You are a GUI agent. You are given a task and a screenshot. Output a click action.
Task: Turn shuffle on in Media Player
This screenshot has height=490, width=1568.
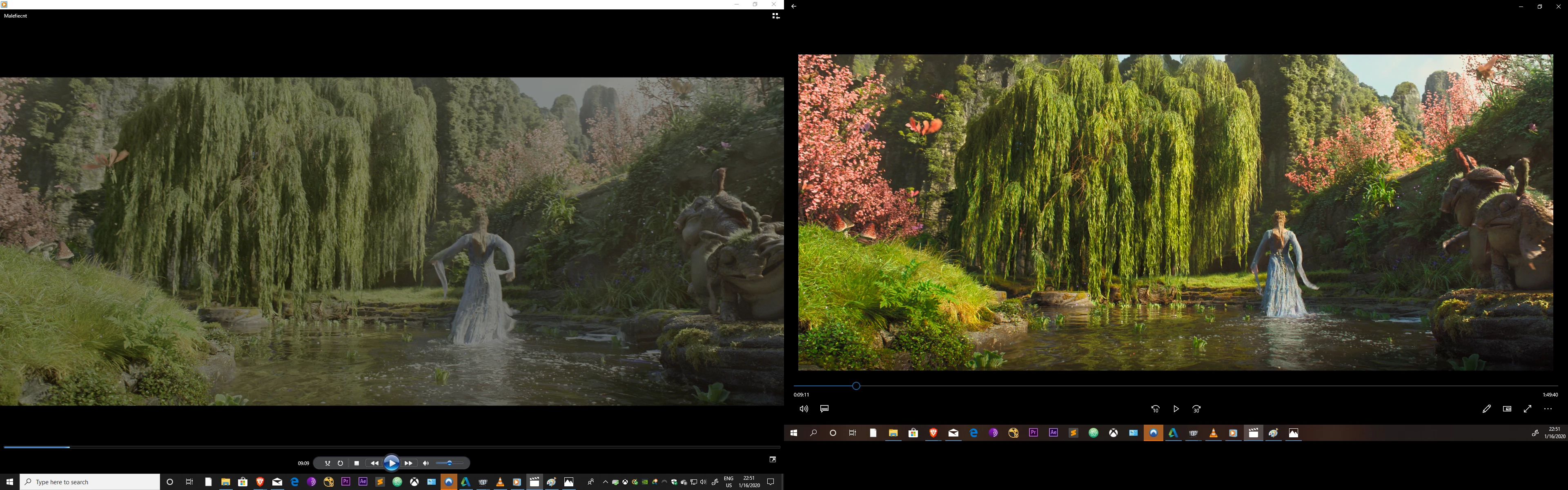[327, 463]
